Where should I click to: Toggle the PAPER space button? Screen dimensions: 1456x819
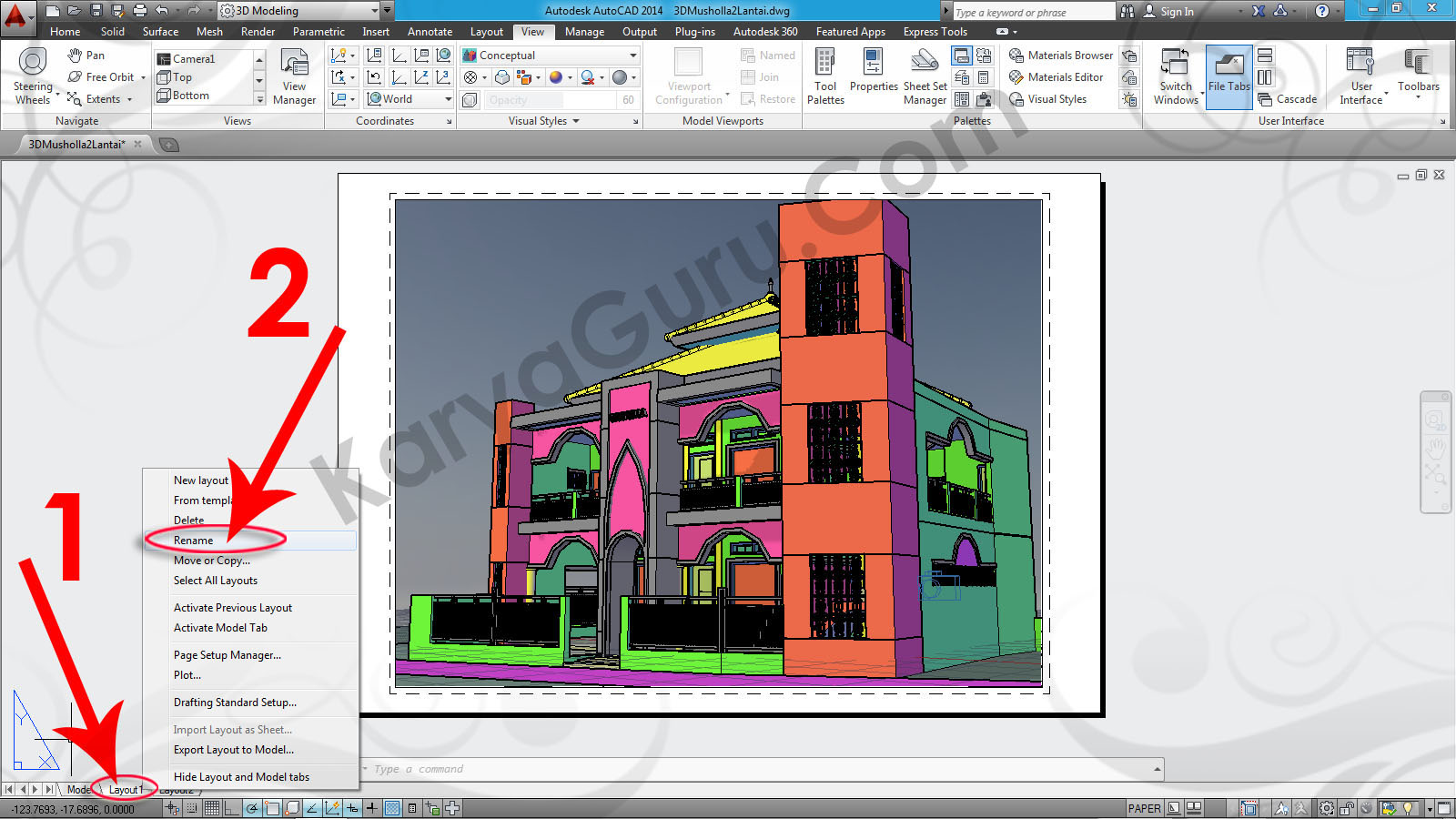(1144, 808)
